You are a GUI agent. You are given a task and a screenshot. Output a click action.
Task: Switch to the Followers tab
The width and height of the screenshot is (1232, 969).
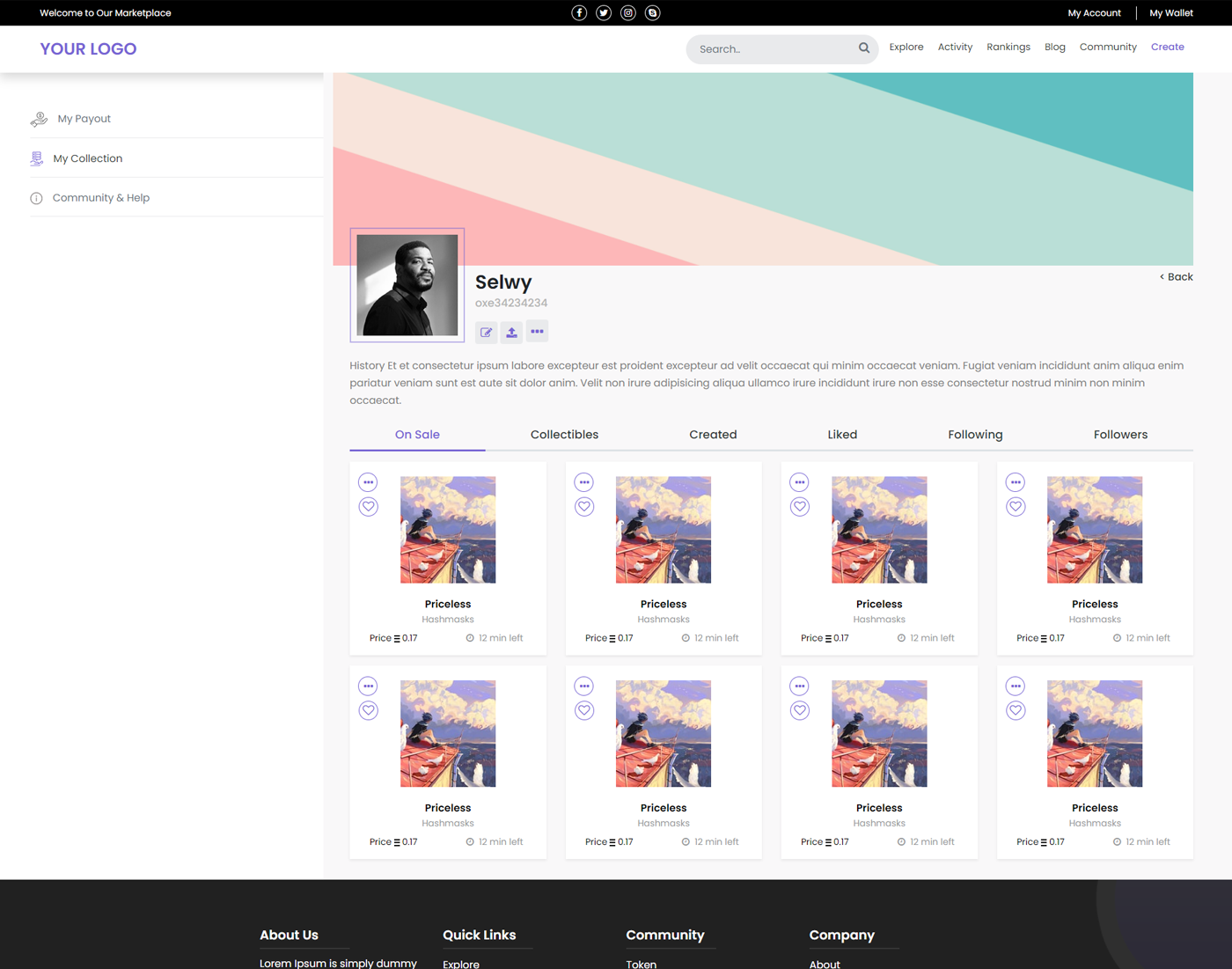1120,435
